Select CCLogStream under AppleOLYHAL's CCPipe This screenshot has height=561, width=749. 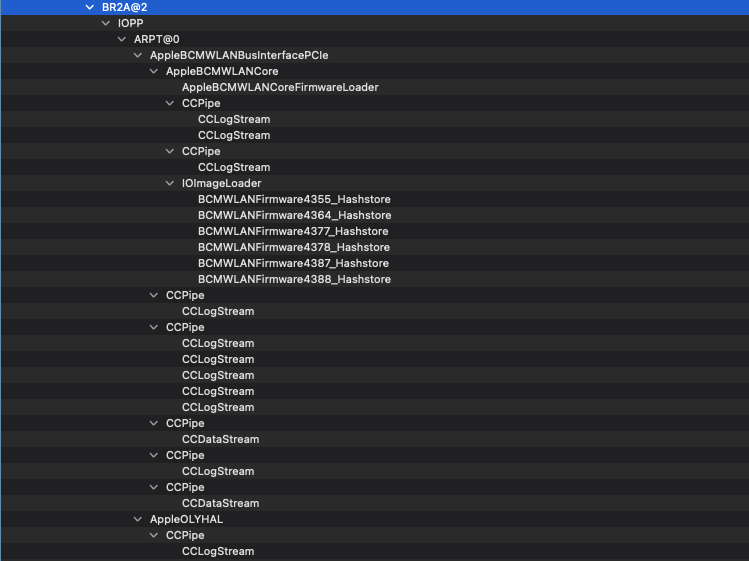point(218,551)
